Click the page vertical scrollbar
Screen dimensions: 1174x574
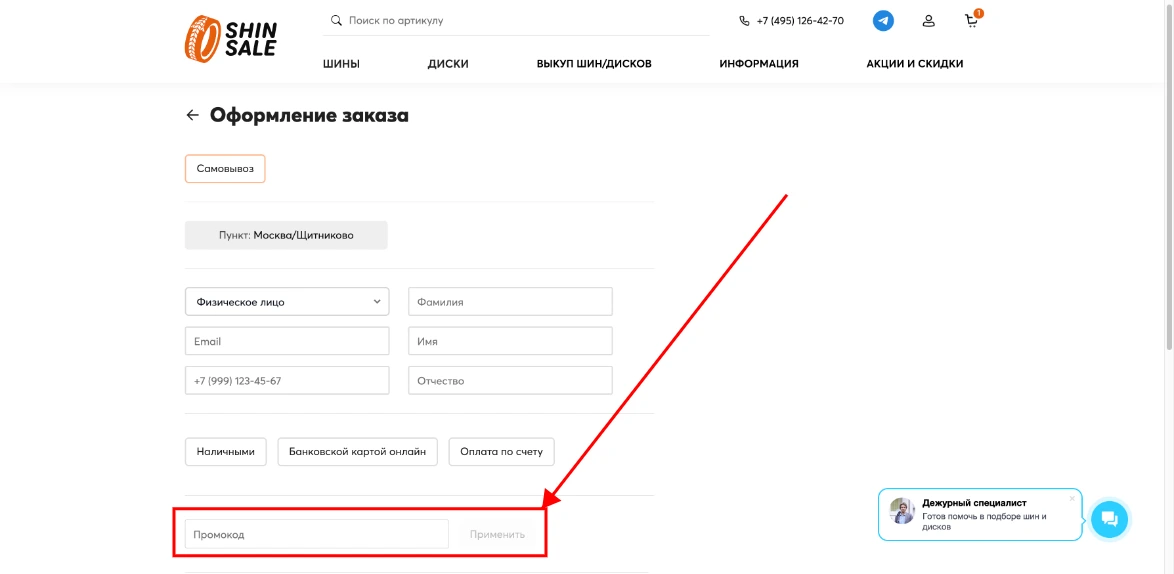(x=1170, y=176)
